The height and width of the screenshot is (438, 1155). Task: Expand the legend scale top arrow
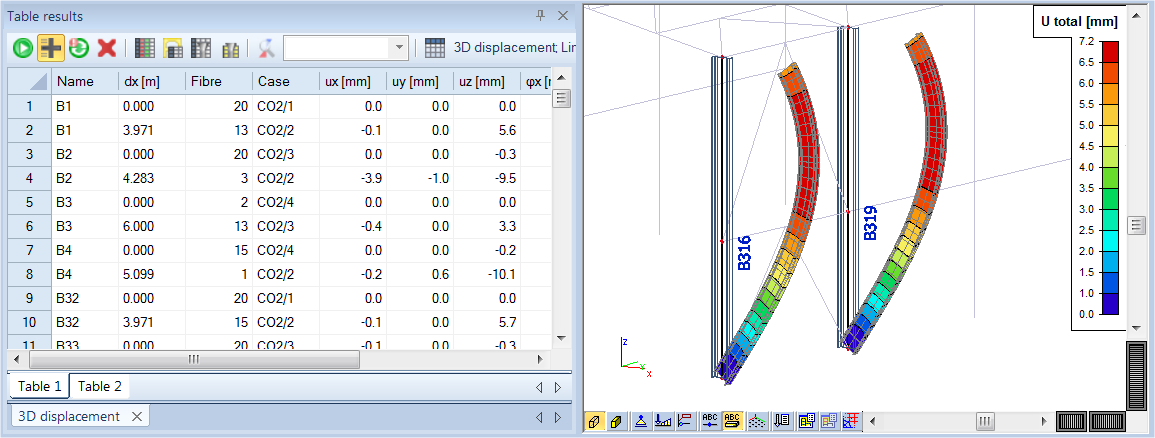point(1135,16)
